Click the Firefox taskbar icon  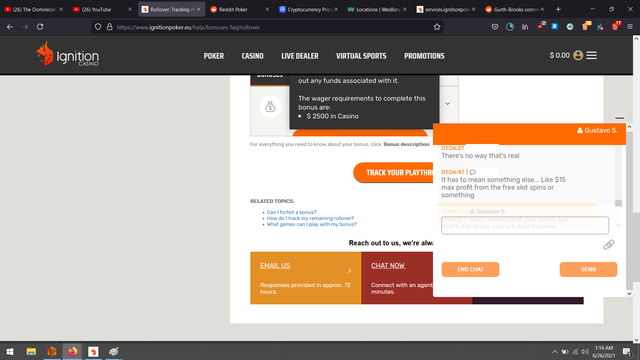coord(73,351)
